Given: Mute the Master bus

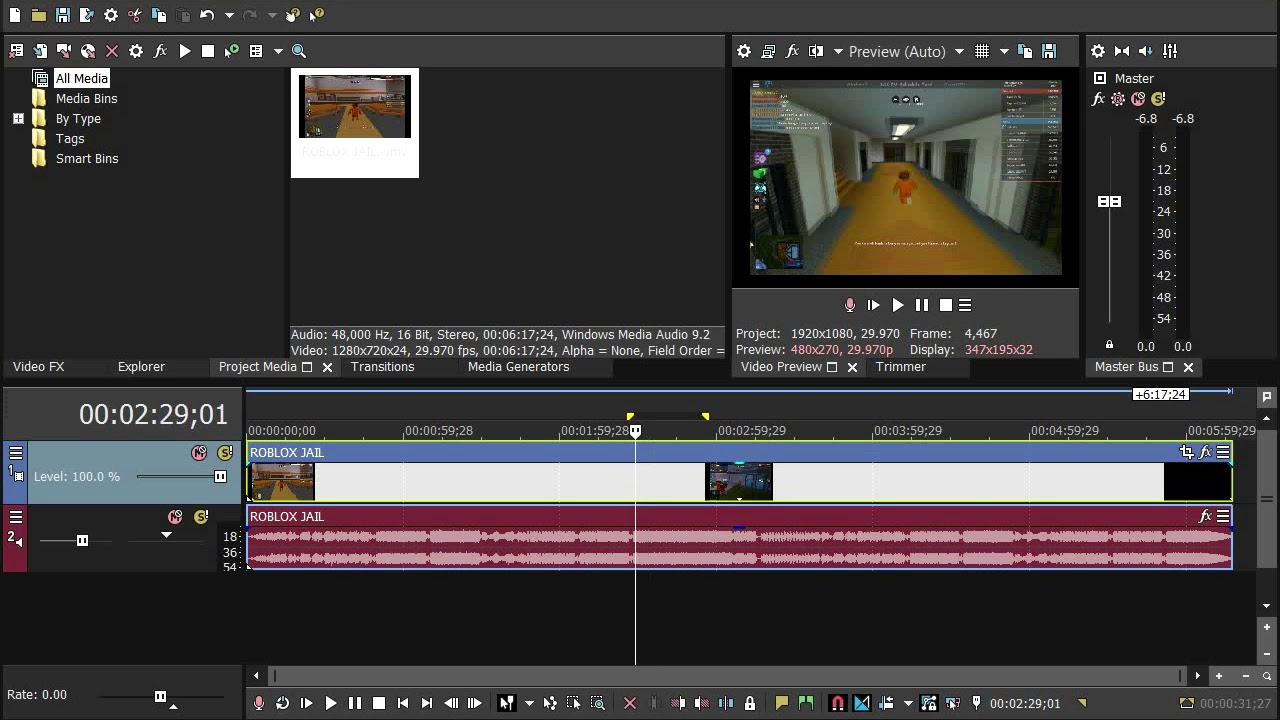Looking at the screenshot, I should [x=1138, y=99].
